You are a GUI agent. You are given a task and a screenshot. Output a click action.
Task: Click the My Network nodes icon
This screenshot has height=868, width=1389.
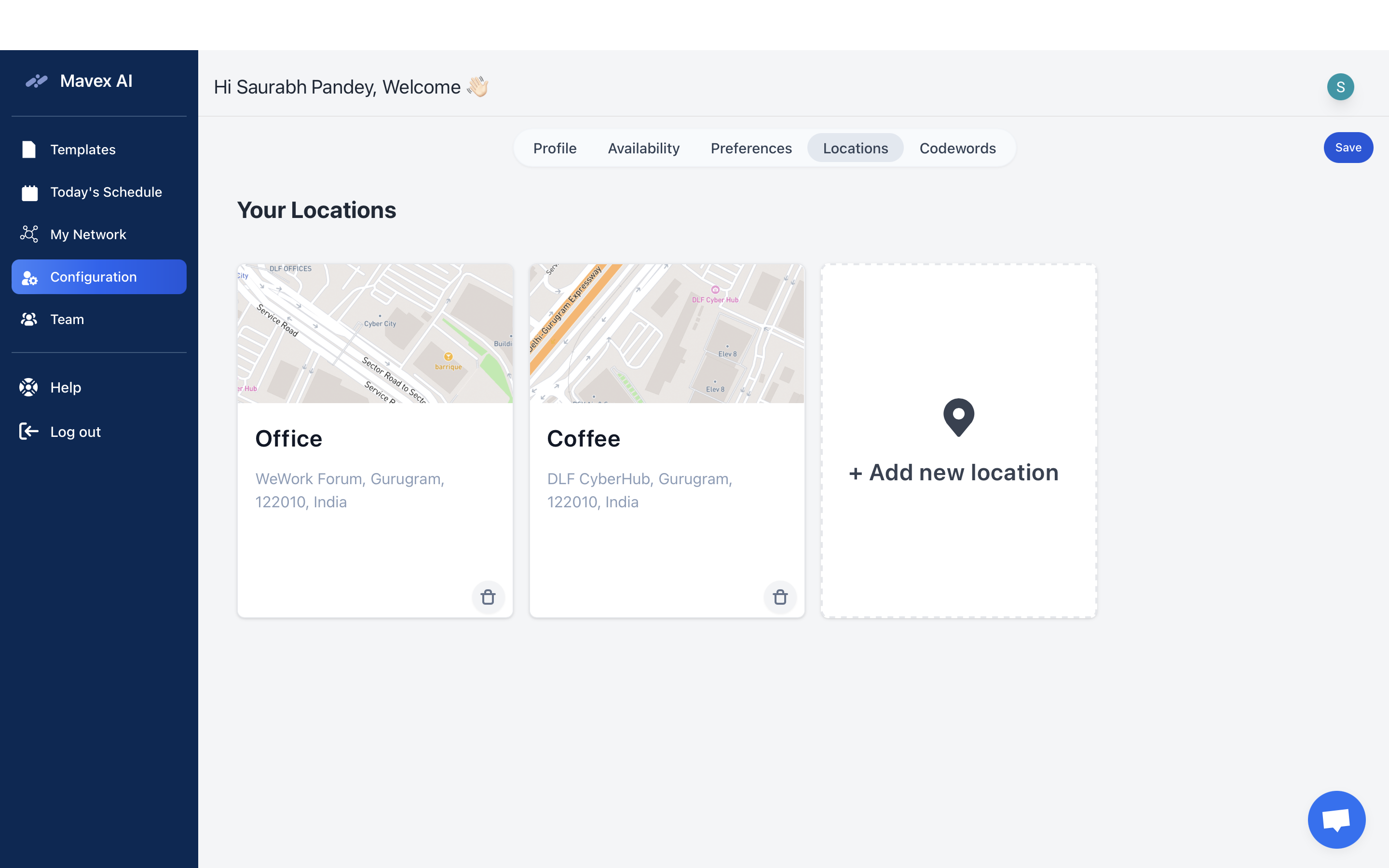[29, 234]
